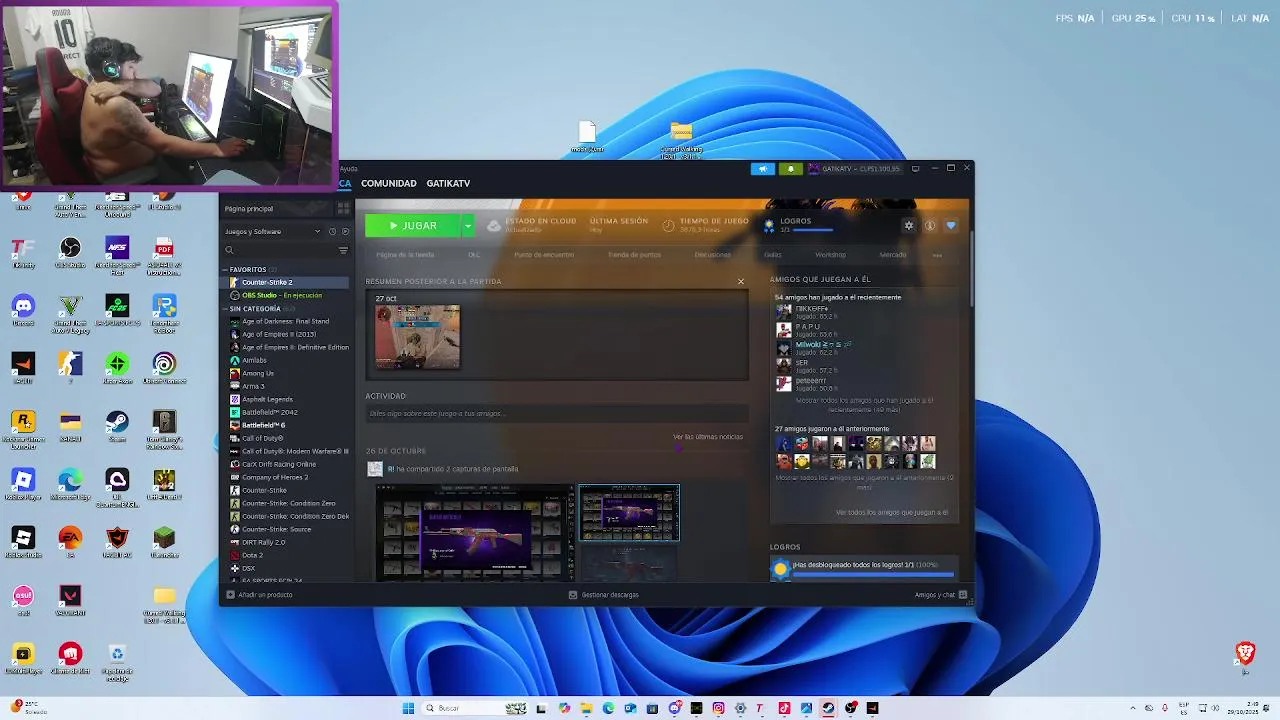
Task: Click the recent activity clock icon in sidebar
Action: [x=332, y=232]
